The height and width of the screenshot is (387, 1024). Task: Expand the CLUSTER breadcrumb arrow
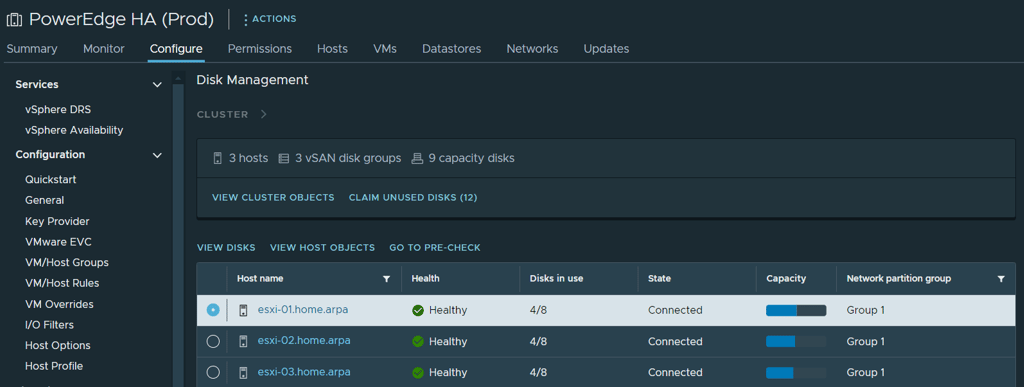263,114
